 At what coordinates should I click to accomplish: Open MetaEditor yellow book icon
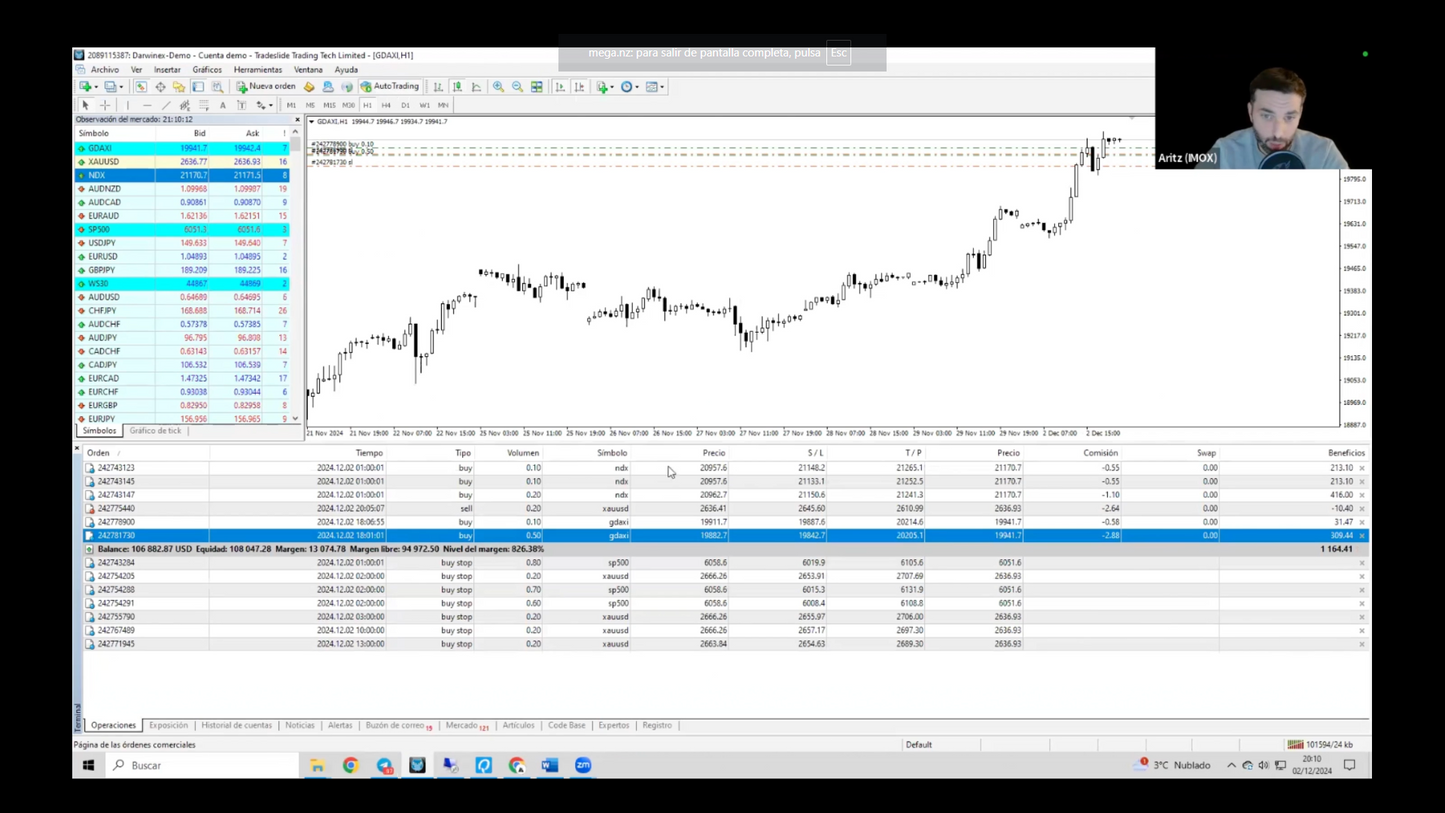tap(309, 87)
